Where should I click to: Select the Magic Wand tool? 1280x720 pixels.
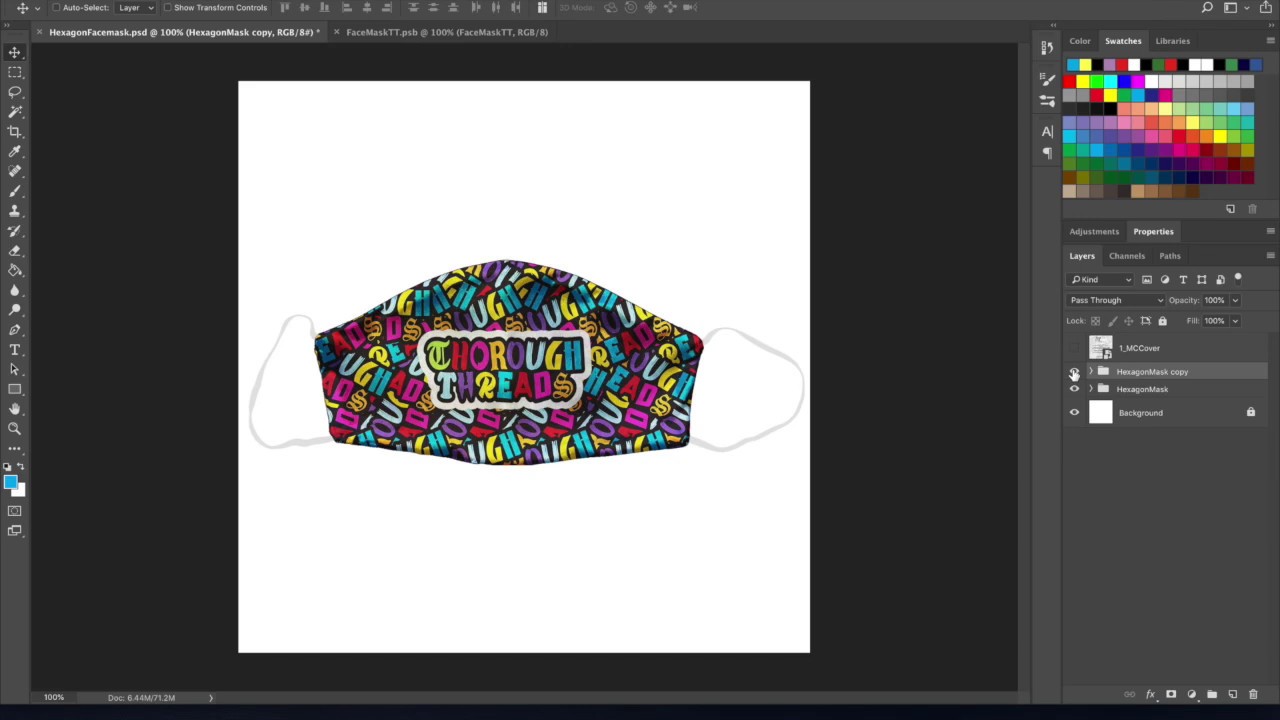point(15,112)
